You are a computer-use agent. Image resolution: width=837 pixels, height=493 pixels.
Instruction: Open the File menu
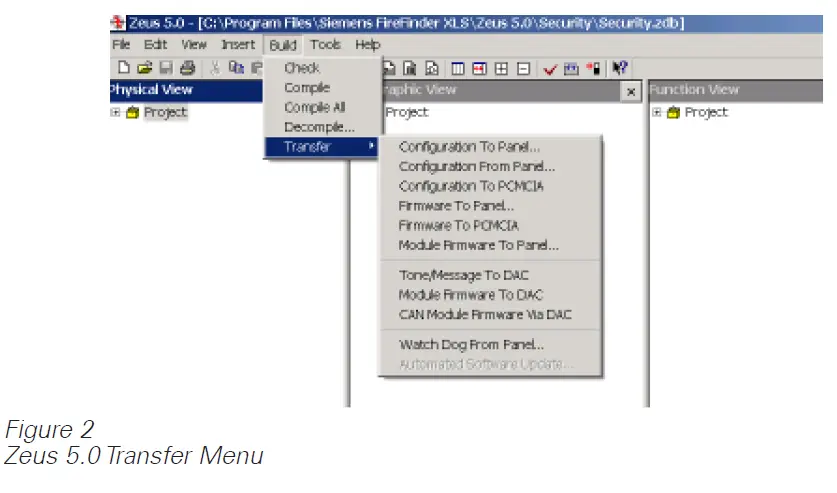121,45
